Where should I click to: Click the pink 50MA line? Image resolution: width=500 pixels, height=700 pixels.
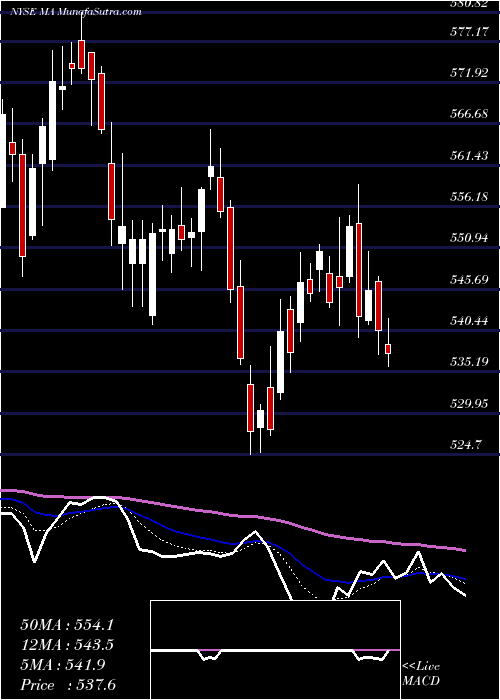[x=232, y=516]
